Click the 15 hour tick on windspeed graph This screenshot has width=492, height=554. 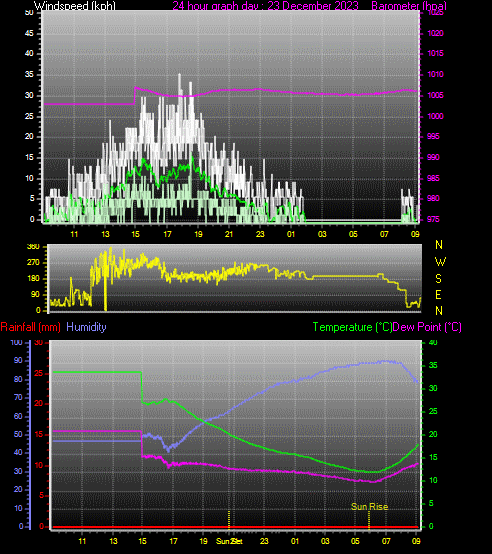pos(136,234)
